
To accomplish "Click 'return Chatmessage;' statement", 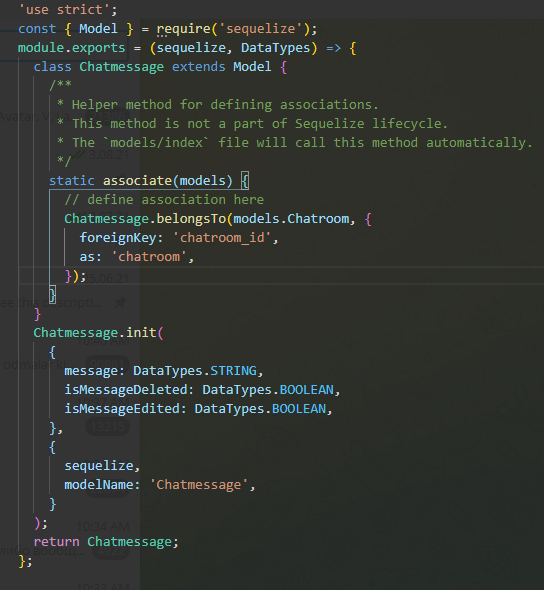I will point(106,541).
